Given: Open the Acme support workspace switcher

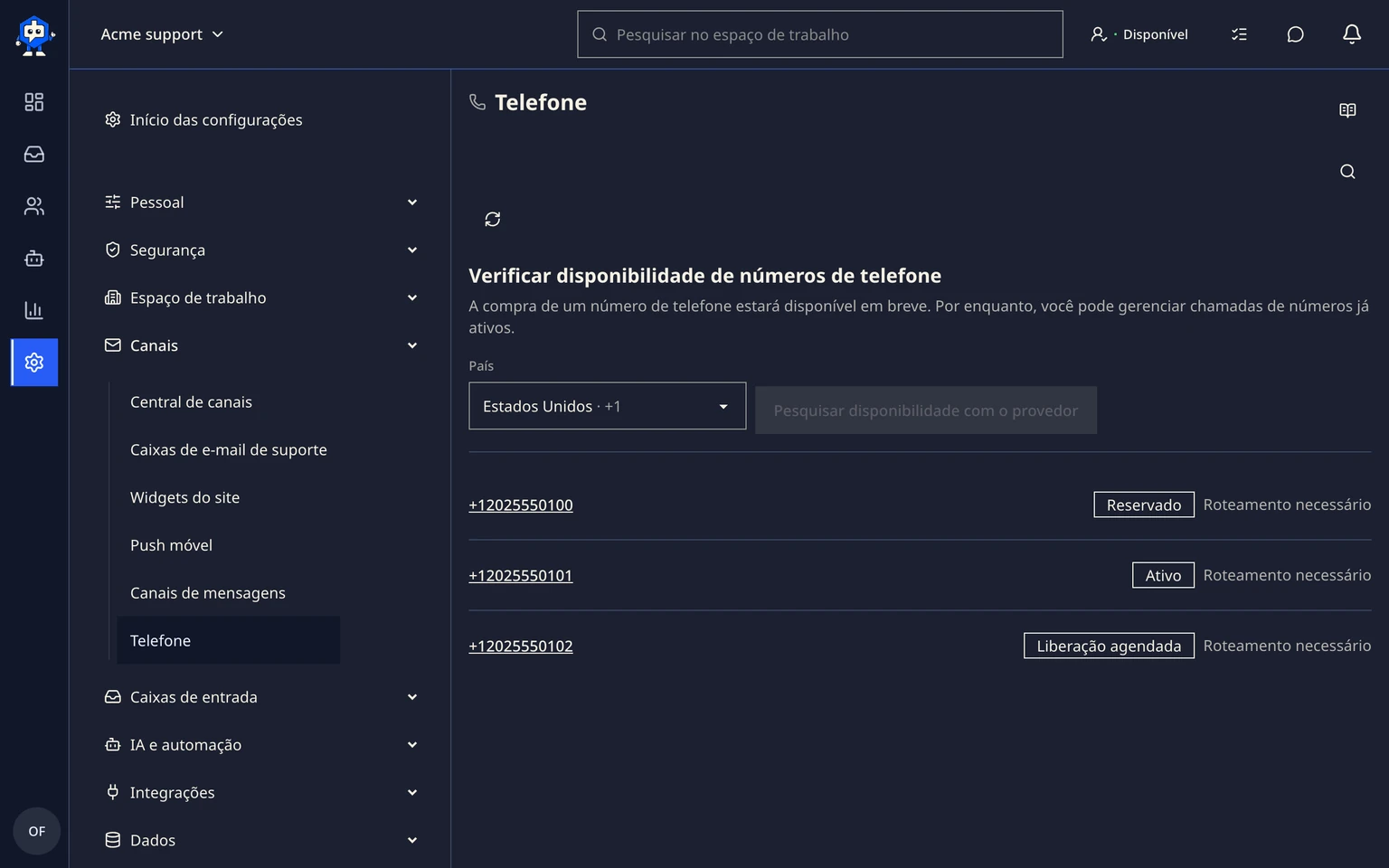Looking at the screenshot, I should [162, 34].
